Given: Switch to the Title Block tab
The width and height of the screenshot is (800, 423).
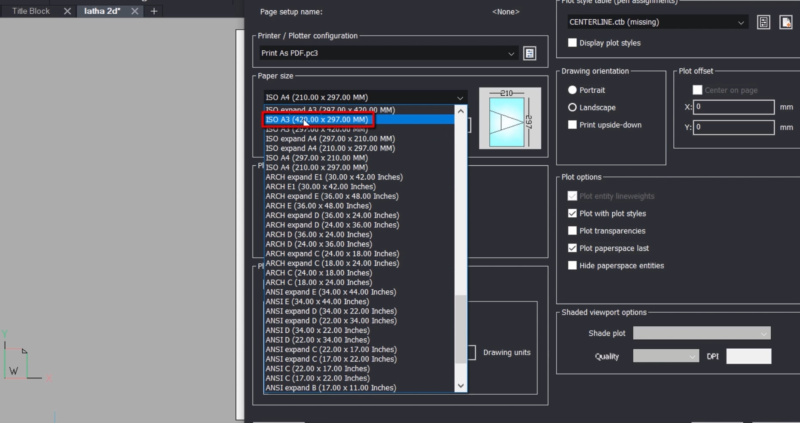Looking at the screenshot, I should coord(29,11).
